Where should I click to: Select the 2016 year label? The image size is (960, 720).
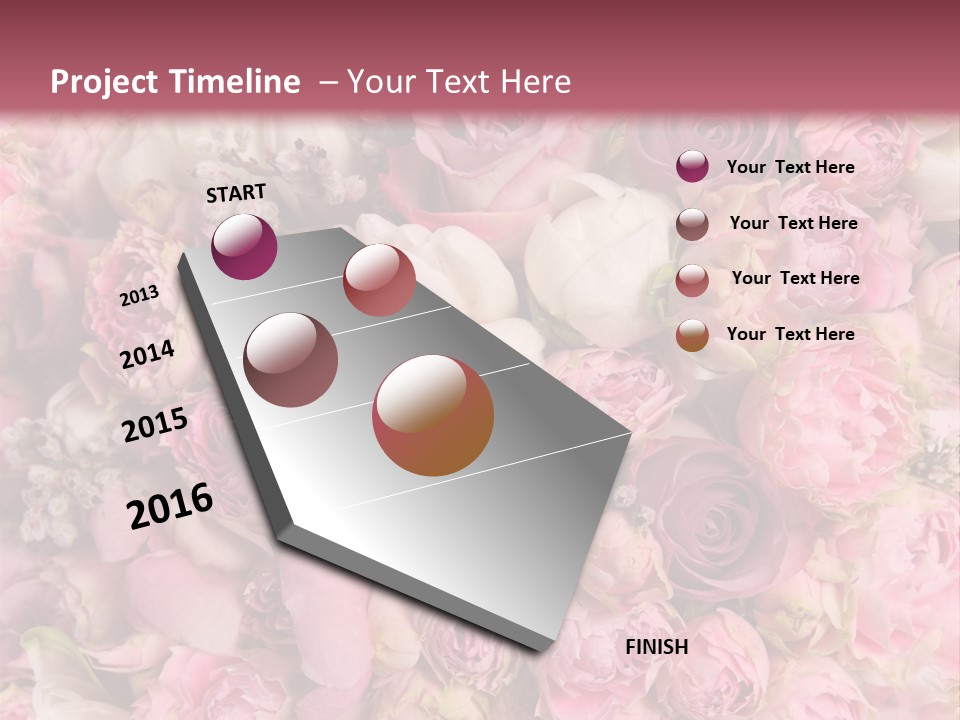[x=170, y=506]
